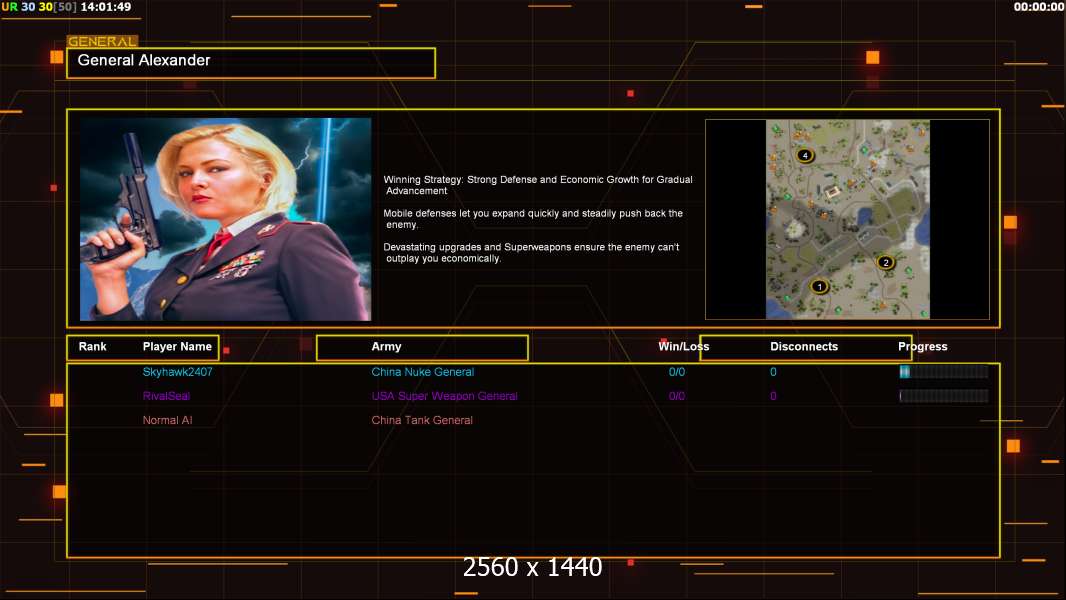Click China Tank General army entry
The image size is (1066, 600).
[x=422, y=420]
